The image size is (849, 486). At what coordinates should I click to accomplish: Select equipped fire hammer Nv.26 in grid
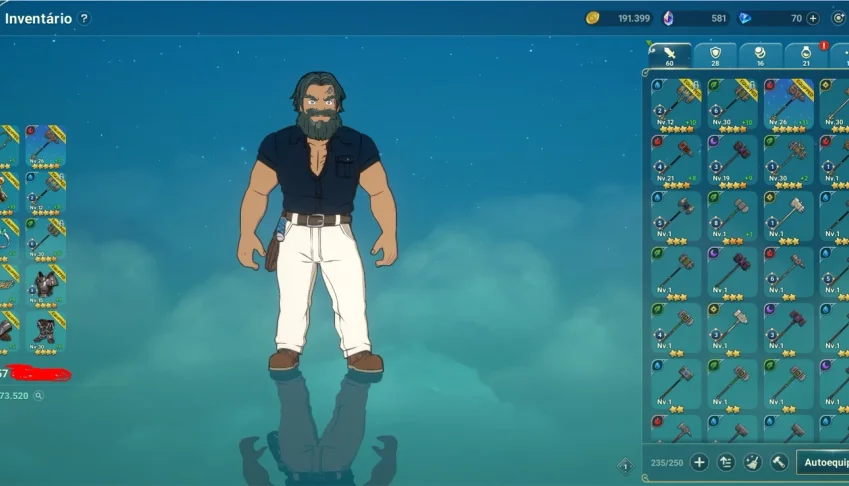788,105
